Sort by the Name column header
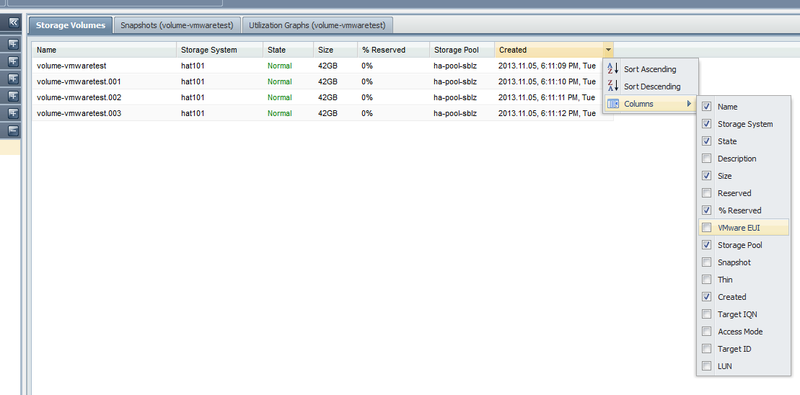This screenshot has height=395, width=800. point(105,50)
